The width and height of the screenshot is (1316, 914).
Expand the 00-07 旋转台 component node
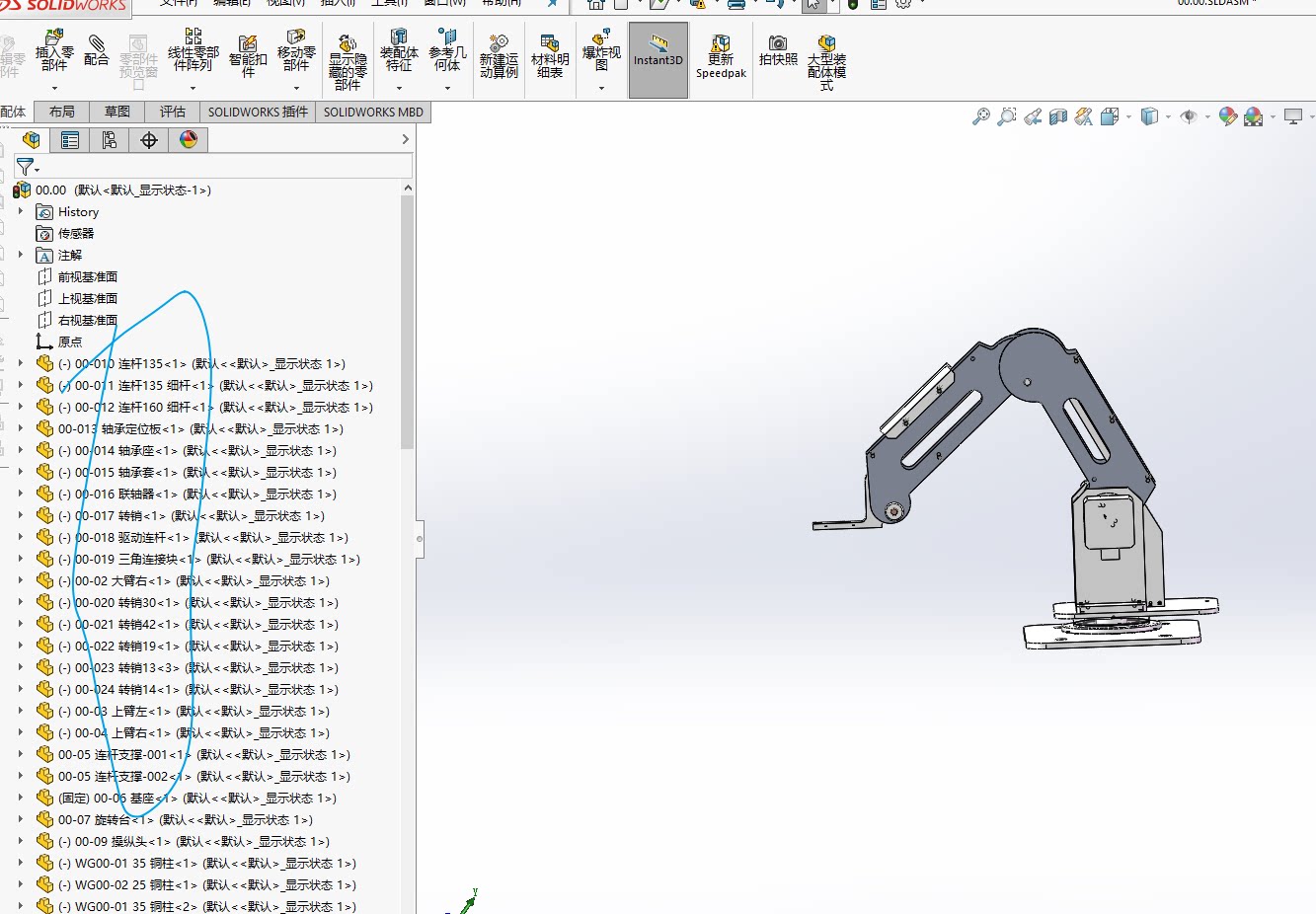(x=21, y=819)
